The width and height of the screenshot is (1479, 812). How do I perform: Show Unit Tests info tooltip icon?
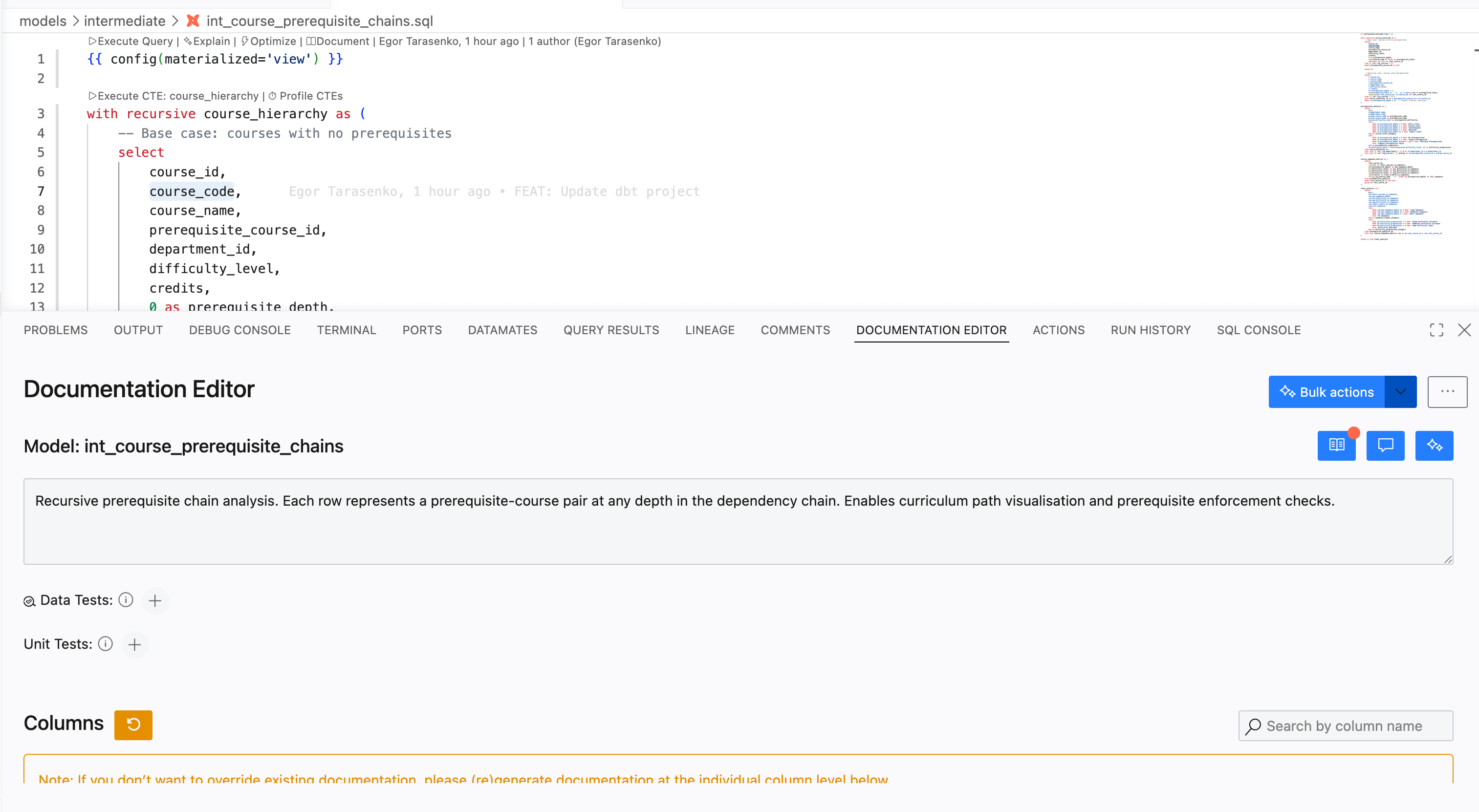(105, 644)
